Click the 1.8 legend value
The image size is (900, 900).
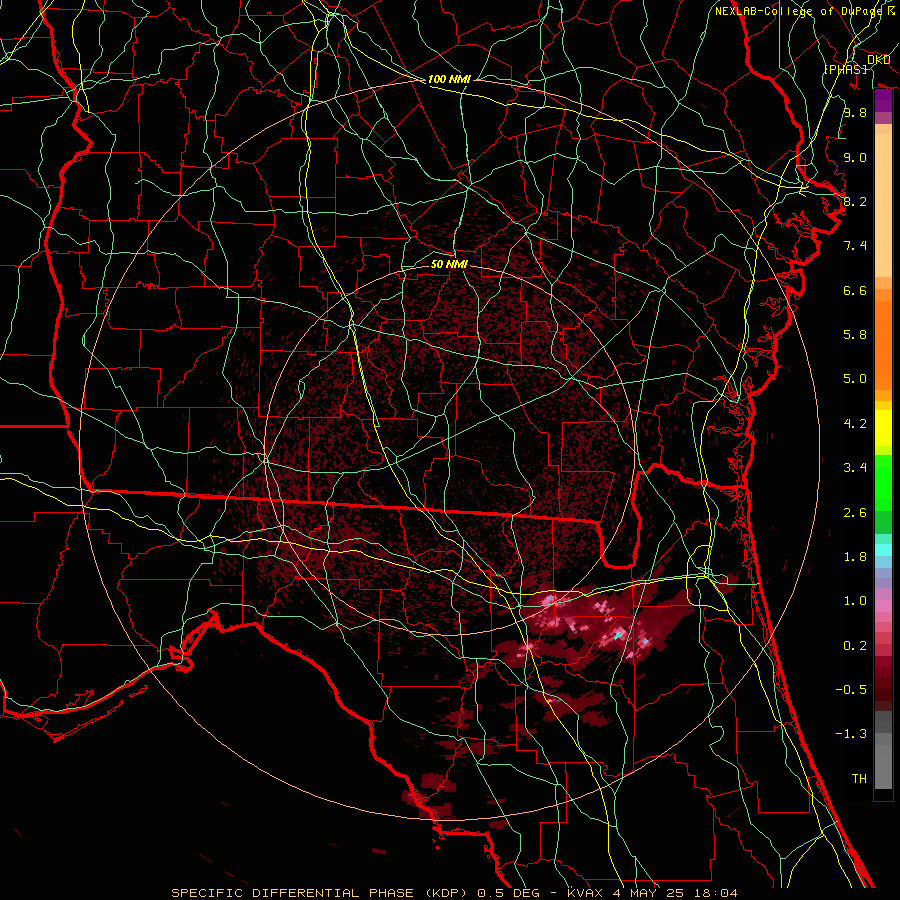855,557
